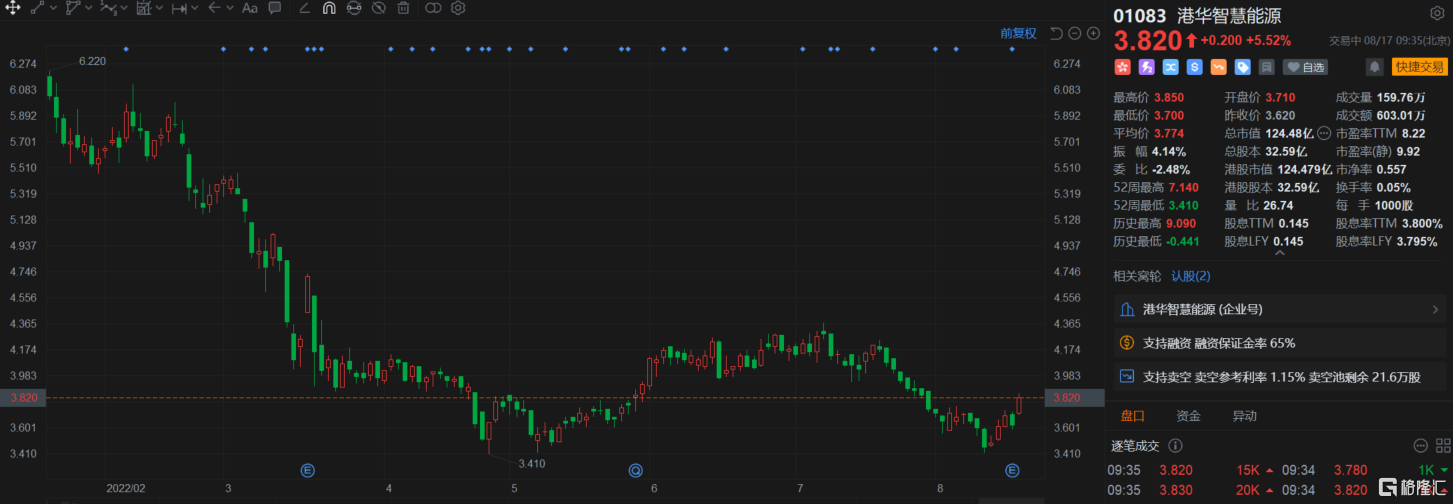Open 港华智慧能源 (企业号) company page

tap(1278, 309)
